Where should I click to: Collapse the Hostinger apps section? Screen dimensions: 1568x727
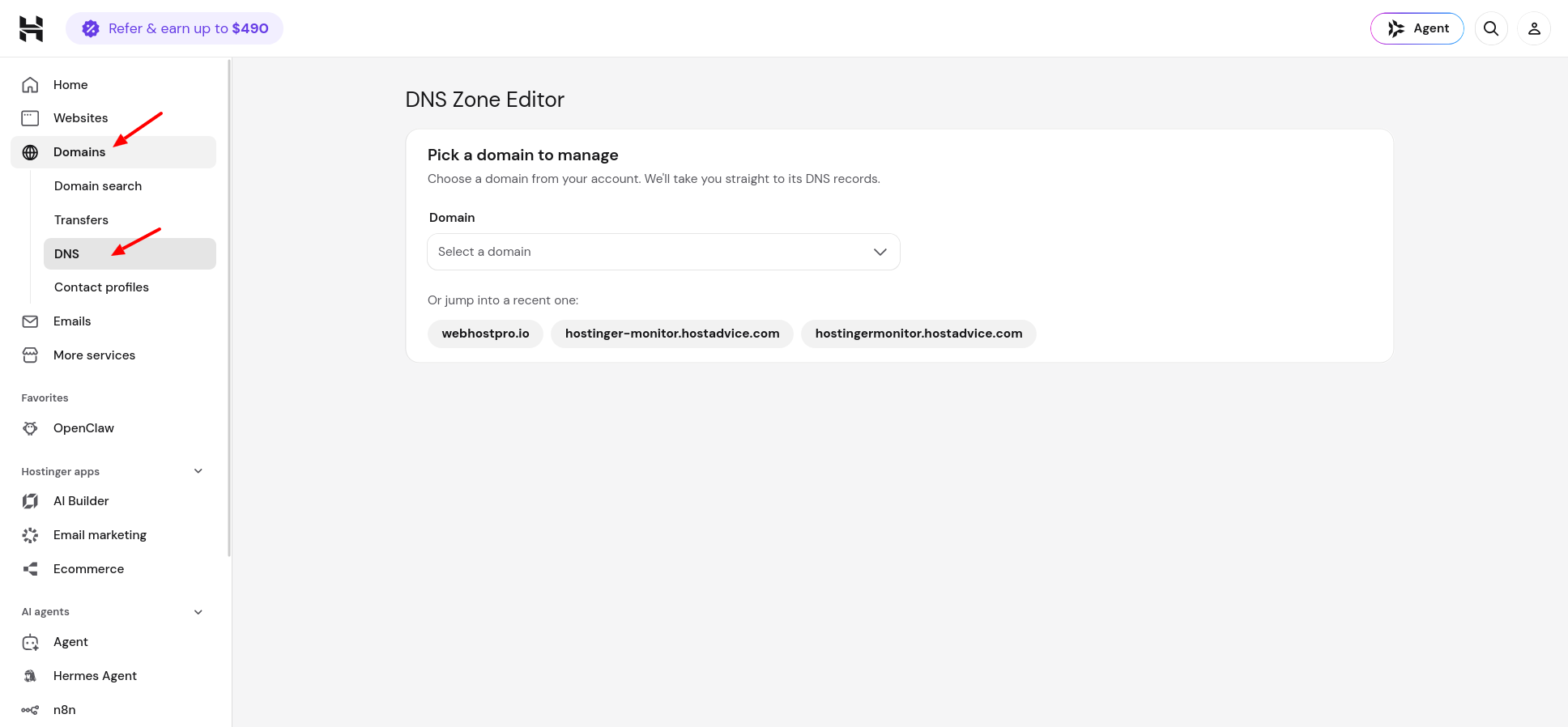(198, 471)
